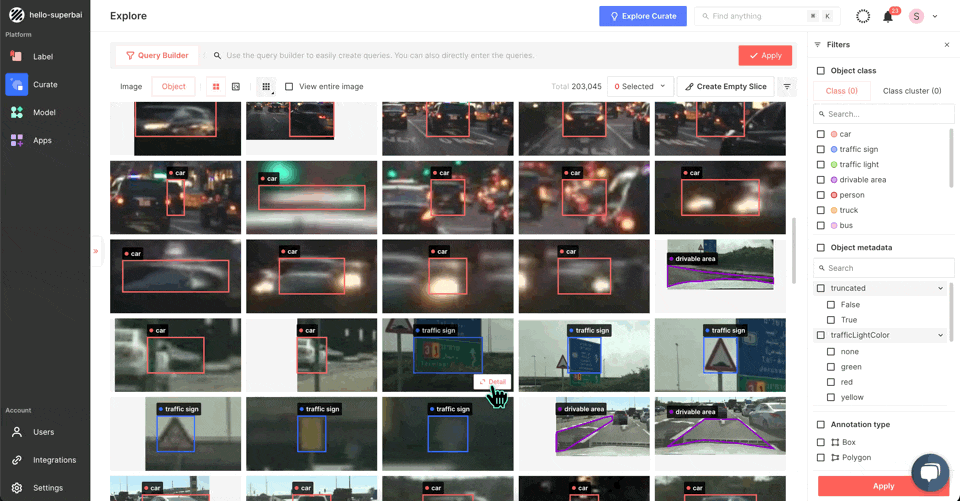
Task: Open the Query Builder
Action: 157,55
